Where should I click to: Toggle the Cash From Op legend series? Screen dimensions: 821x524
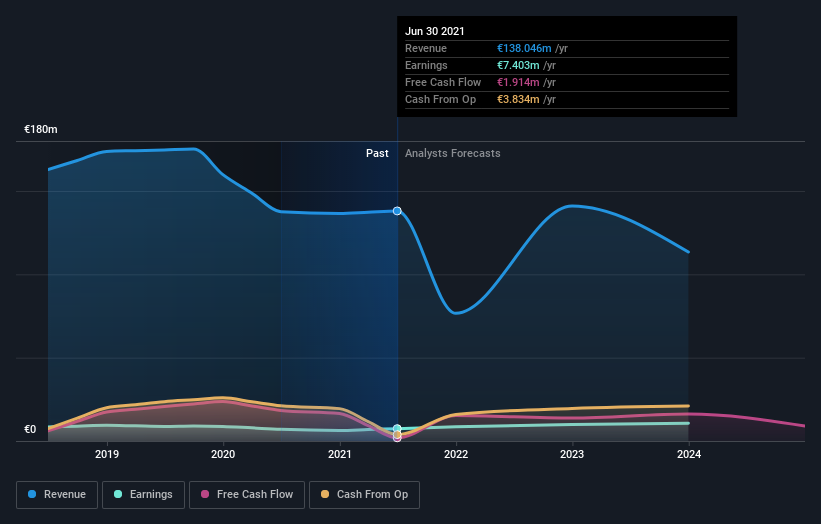364,495
